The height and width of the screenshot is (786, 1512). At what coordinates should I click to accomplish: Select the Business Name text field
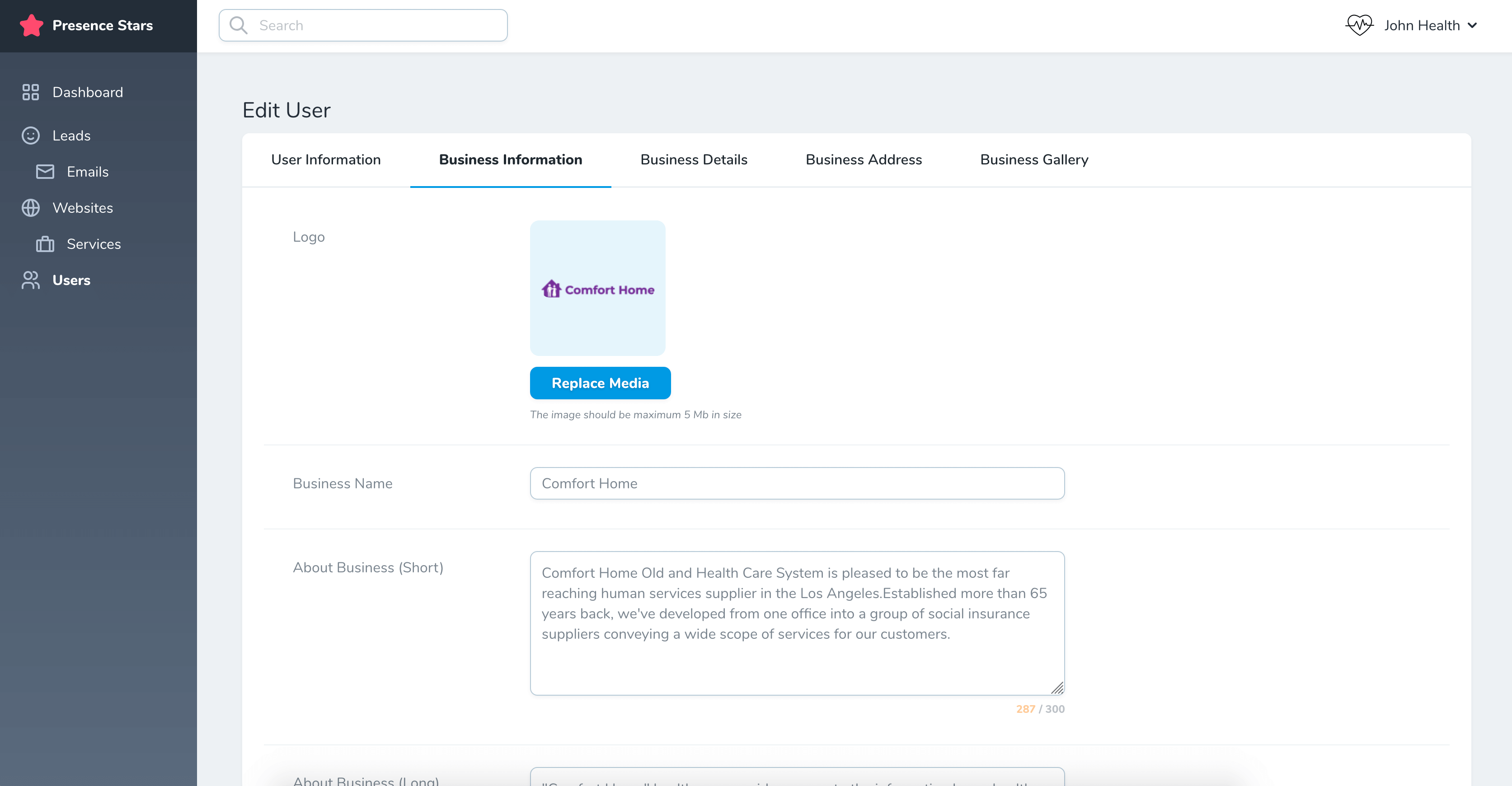pyautogui.click(x=797, y=483)
